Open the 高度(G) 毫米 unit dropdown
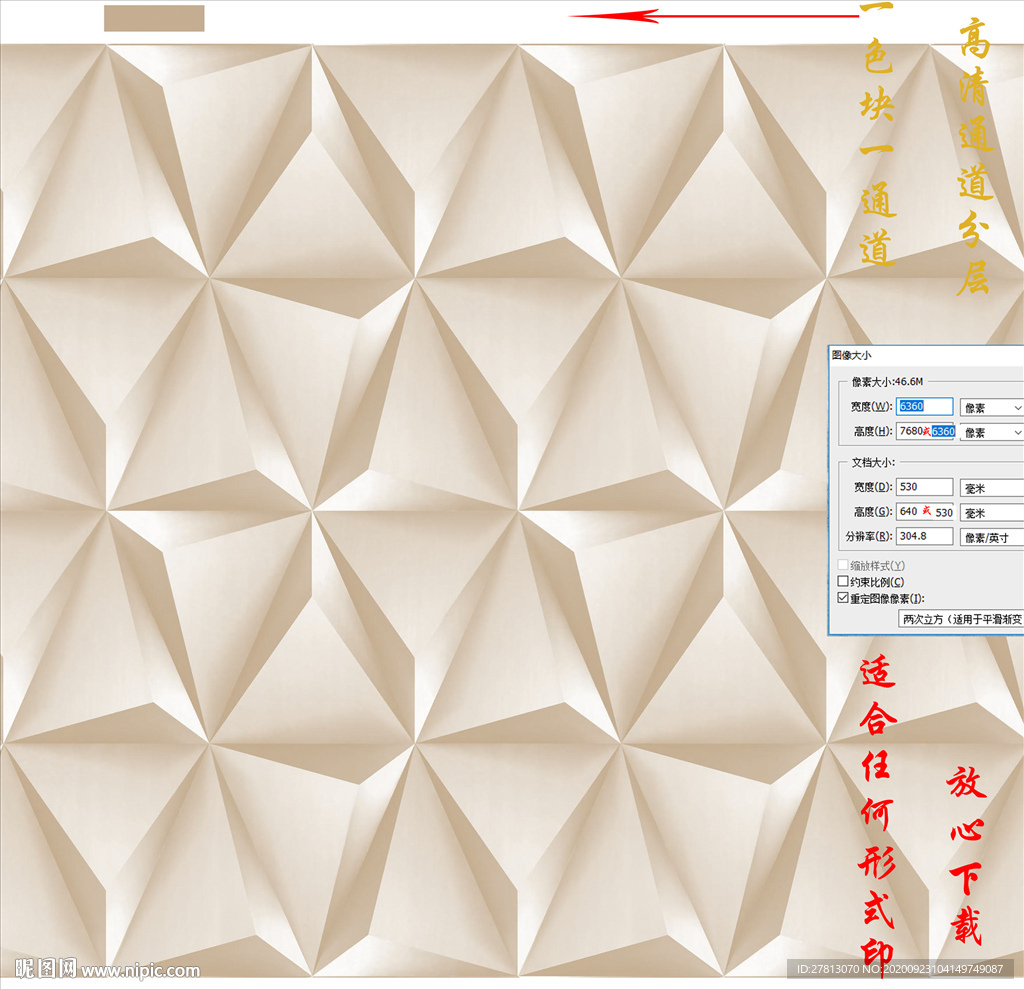This screenshot has width=1024, height=989. point(991,513)
